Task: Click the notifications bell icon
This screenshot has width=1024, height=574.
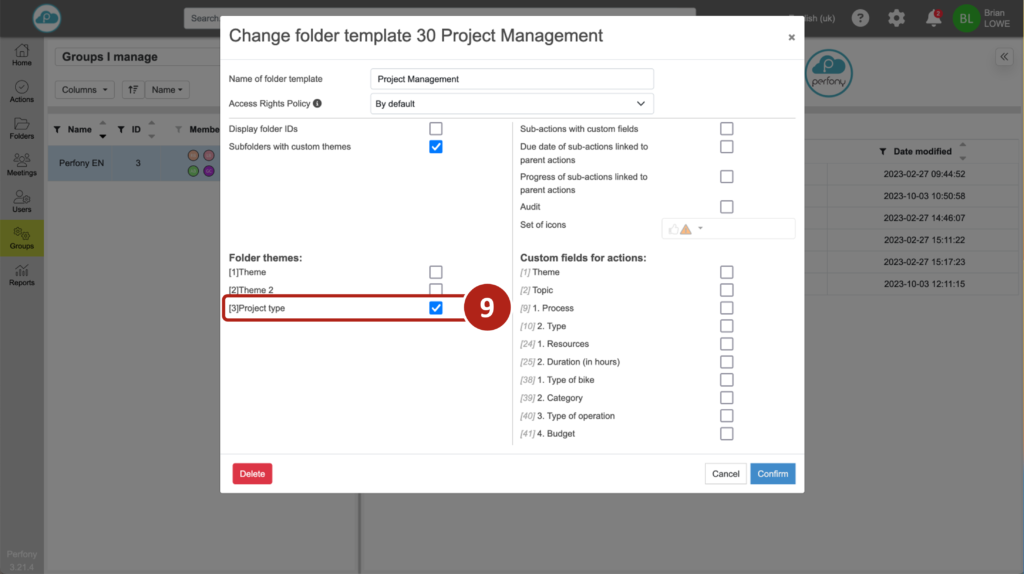Action: coord(933,18)
